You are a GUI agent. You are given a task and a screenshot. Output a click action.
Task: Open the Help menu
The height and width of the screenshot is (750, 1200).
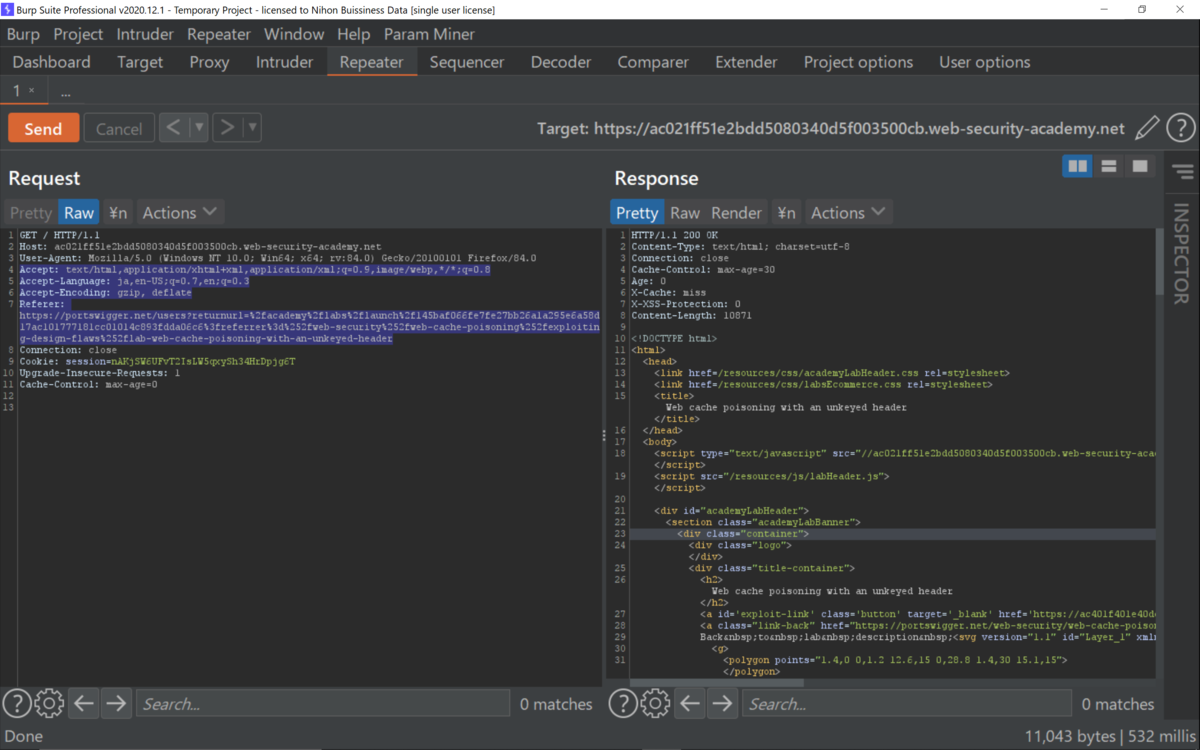(x=353, y=34)
